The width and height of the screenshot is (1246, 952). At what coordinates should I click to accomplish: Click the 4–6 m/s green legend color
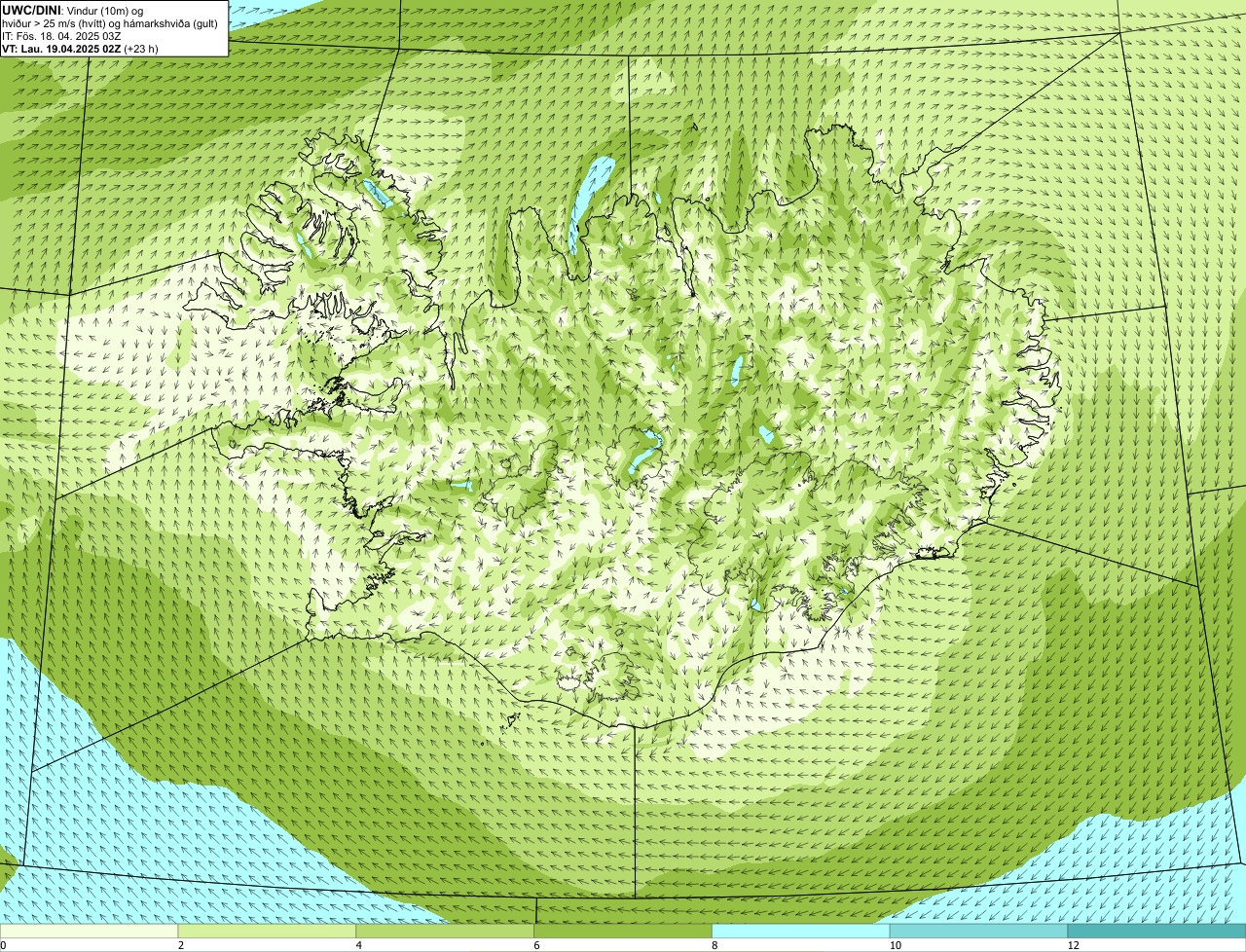[445, 932]
